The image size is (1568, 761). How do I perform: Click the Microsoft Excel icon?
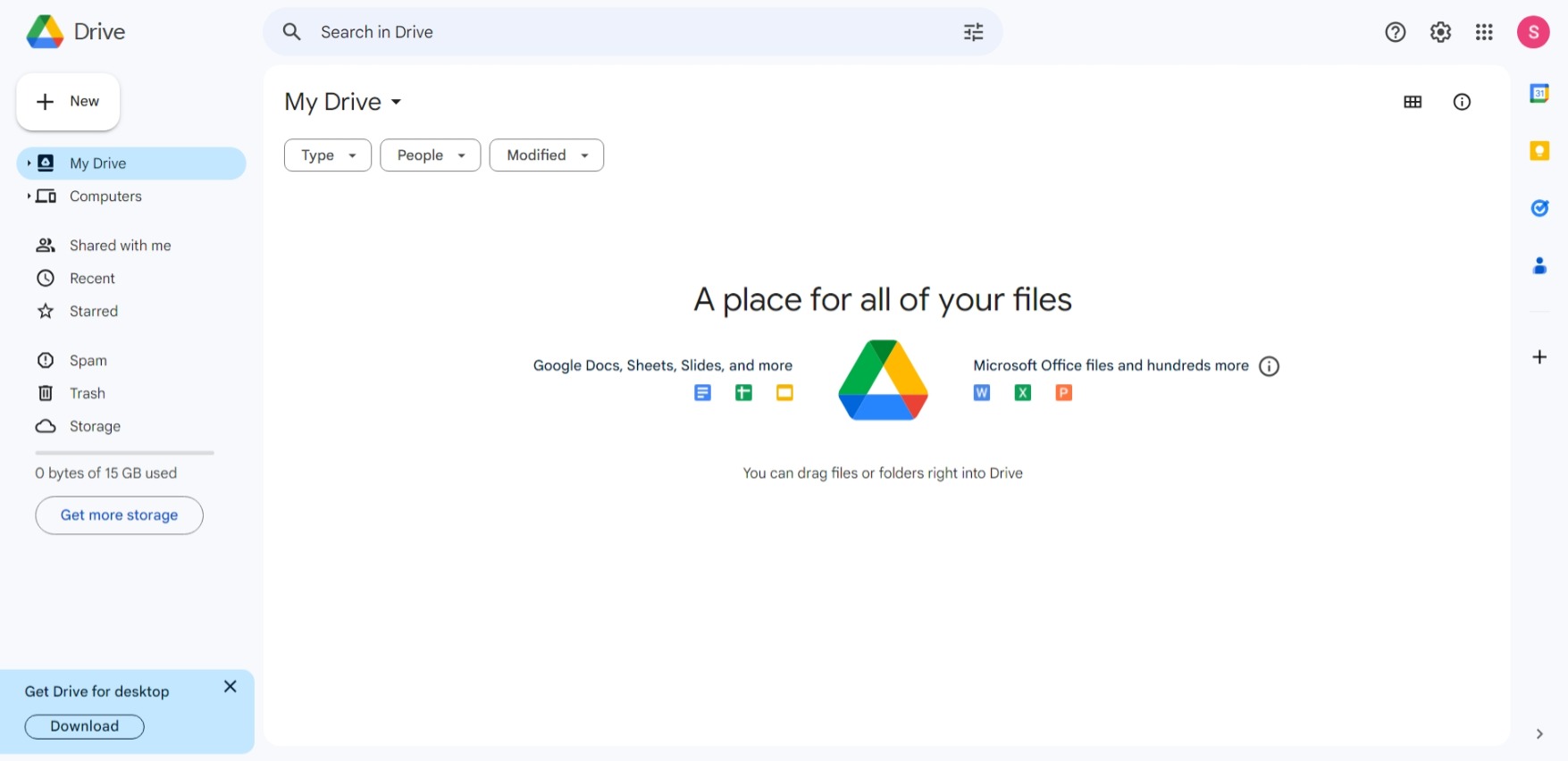(x=1023, y=392)
